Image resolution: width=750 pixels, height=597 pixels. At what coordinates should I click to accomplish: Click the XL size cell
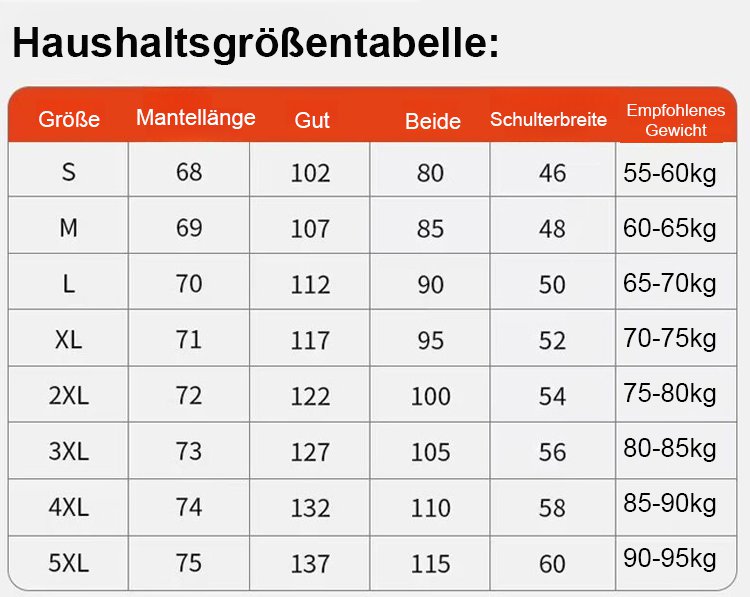pyautogui.click(x=68, y=340)
